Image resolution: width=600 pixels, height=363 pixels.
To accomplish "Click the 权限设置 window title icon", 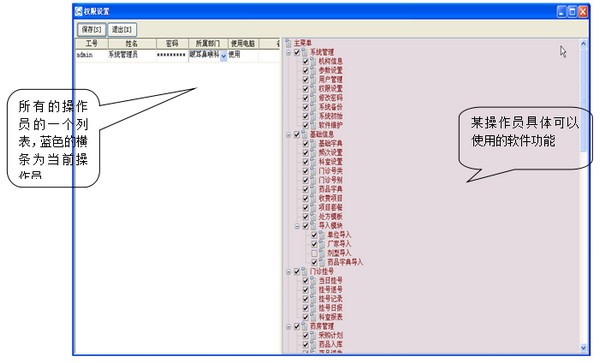I will pyautogui.click(x=79, y=11).
